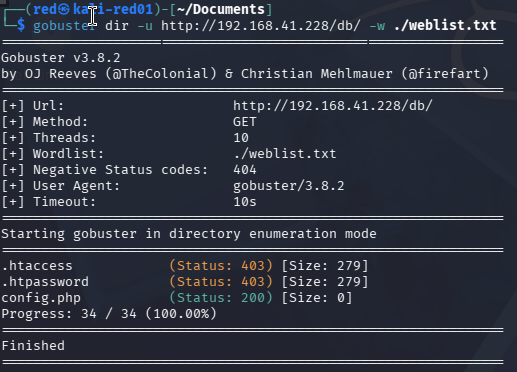This screenshot has height=372, width=517.
Task: Click the ./weblist.txt argument in command
Action: tap(445, 25)
